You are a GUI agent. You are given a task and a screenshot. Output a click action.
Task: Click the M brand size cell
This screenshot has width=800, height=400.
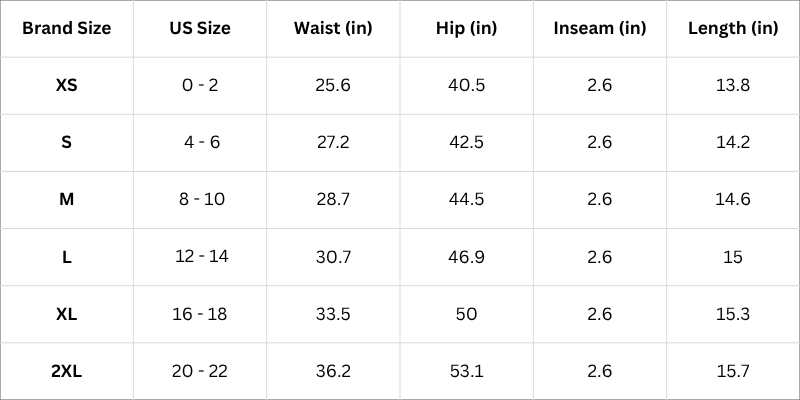[66, 199]
